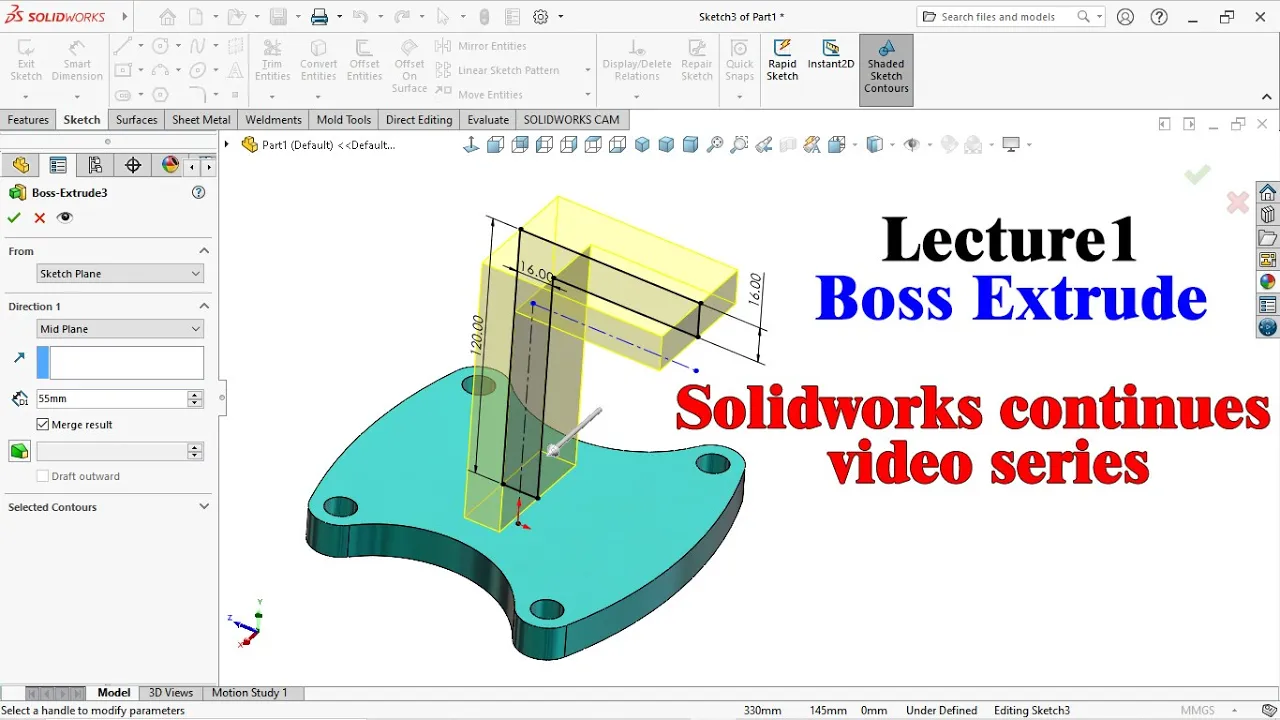Adjust depth value with the spinner arrows

click(x=195, y=398)
